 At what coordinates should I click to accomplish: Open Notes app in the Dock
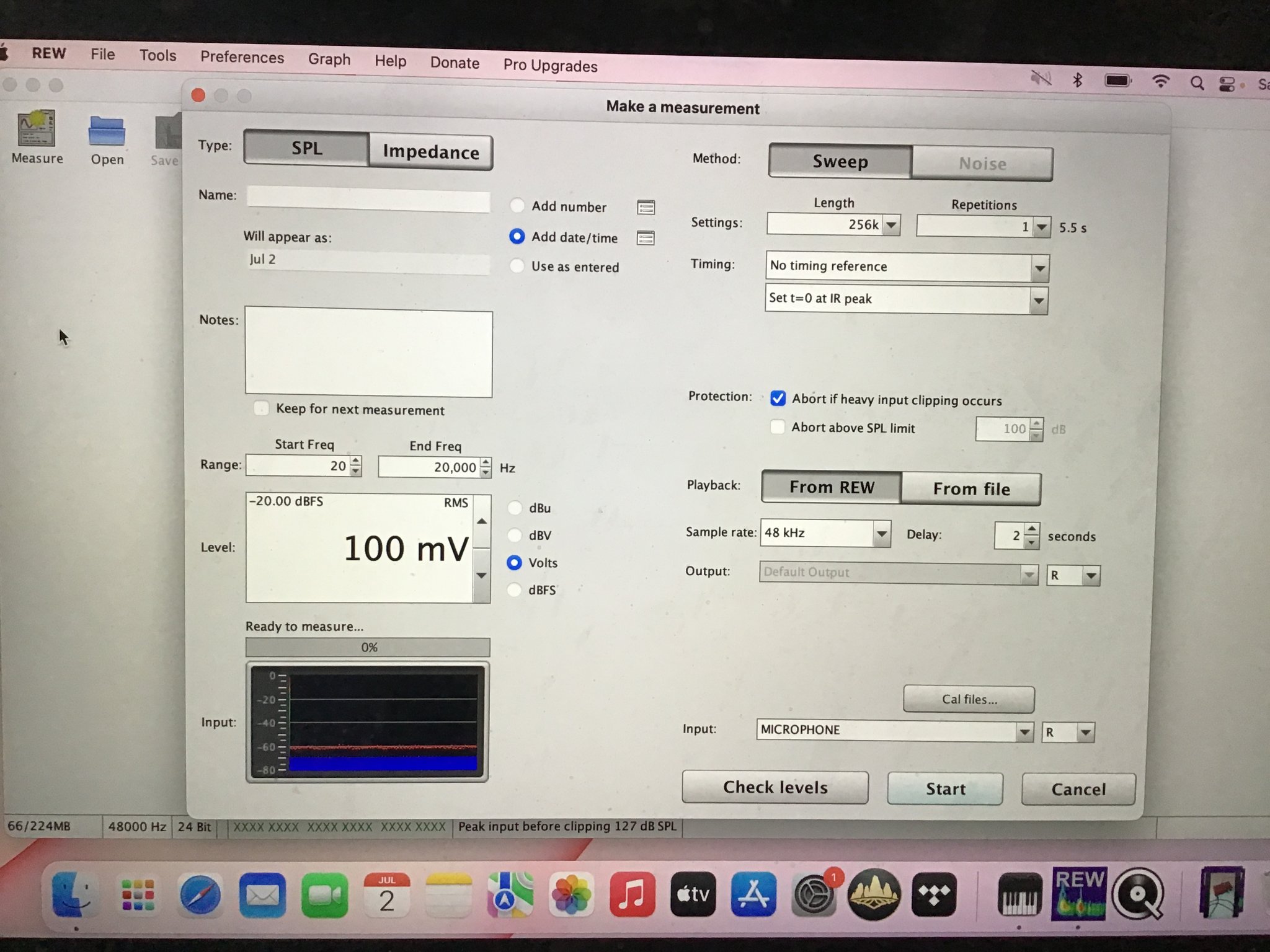(449, 896)
